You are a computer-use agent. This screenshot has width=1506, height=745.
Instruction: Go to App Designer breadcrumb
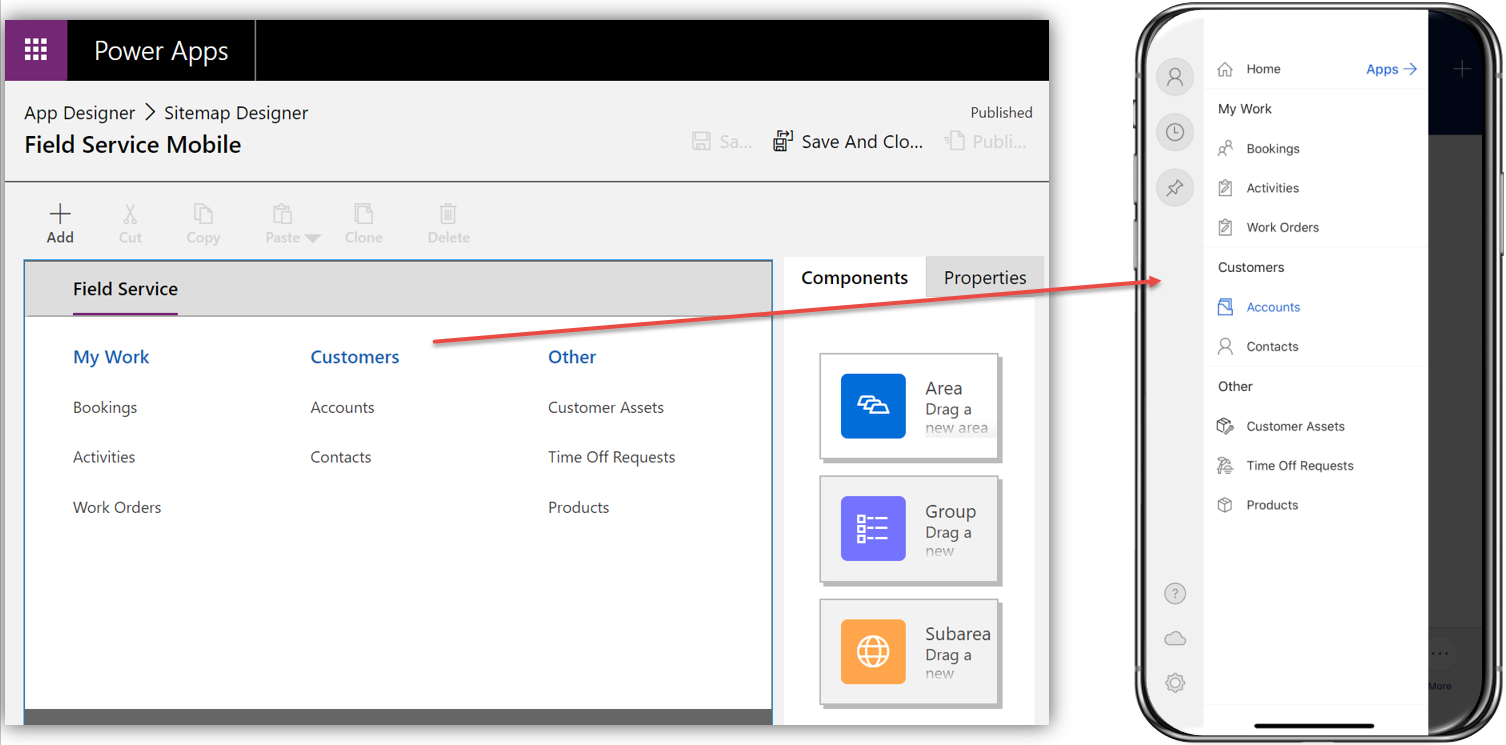[x=80, y=113]
